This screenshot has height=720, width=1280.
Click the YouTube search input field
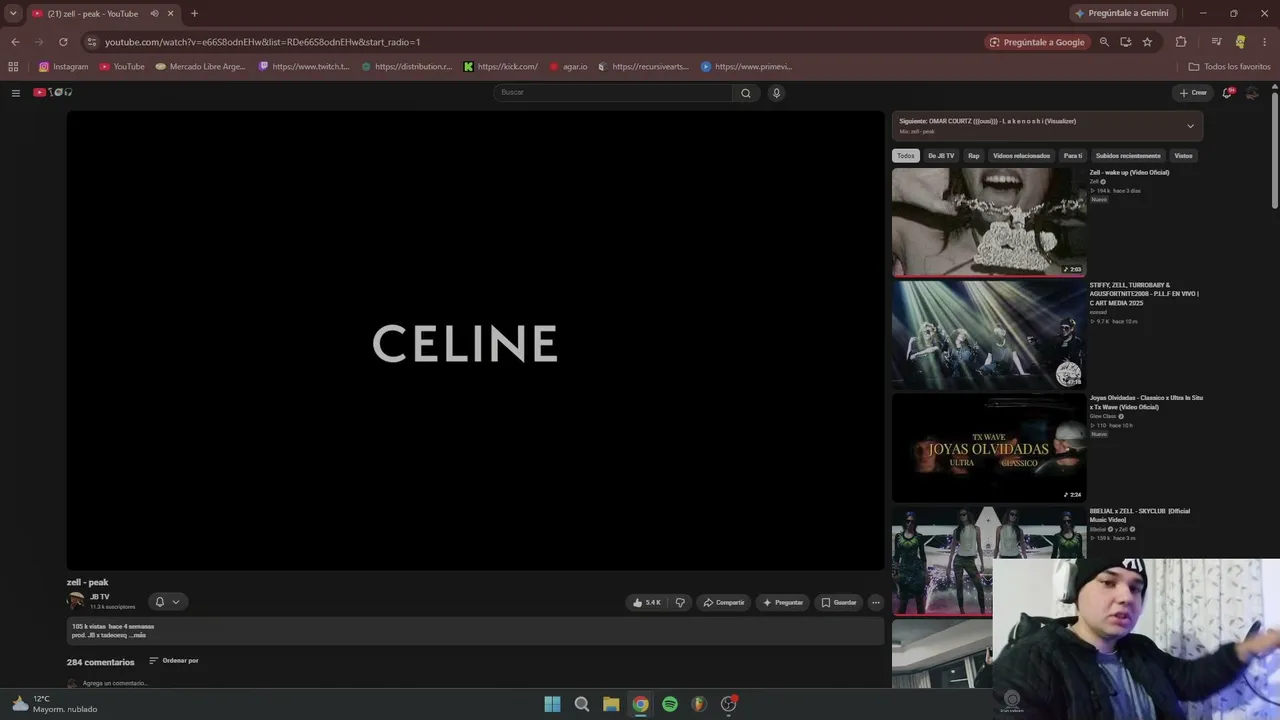click(614, 93)
